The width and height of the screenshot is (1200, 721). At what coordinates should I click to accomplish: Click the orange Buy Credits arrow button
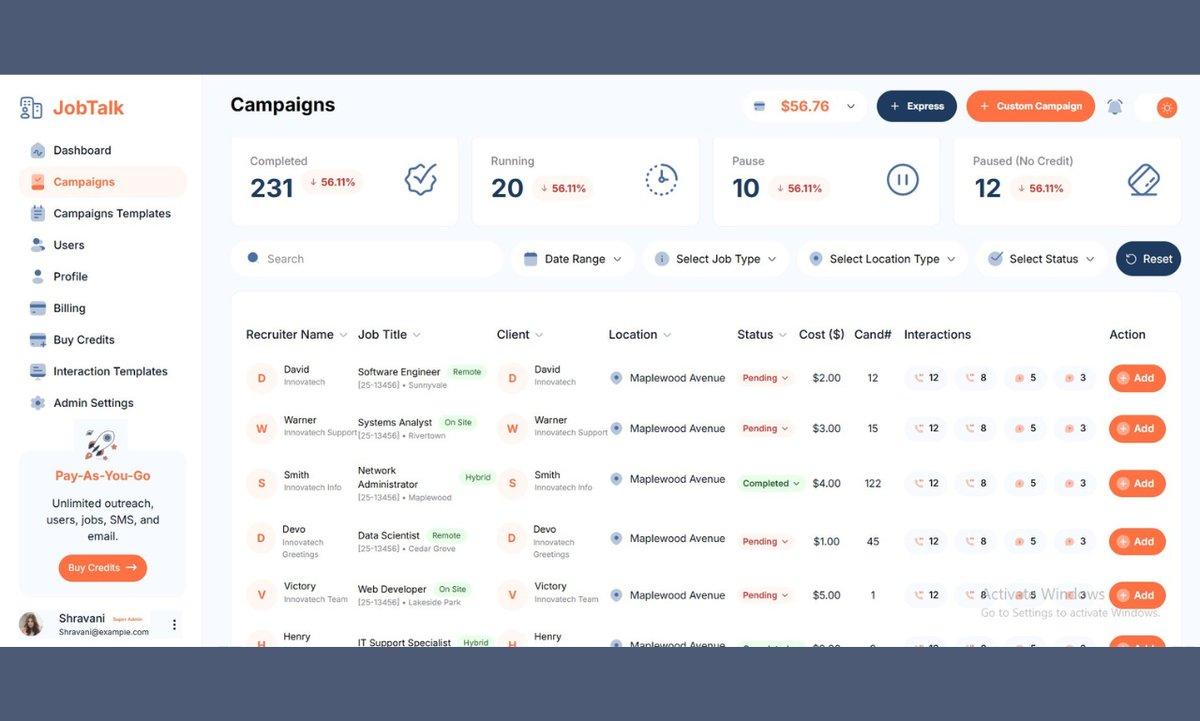(x=103, y=568)
